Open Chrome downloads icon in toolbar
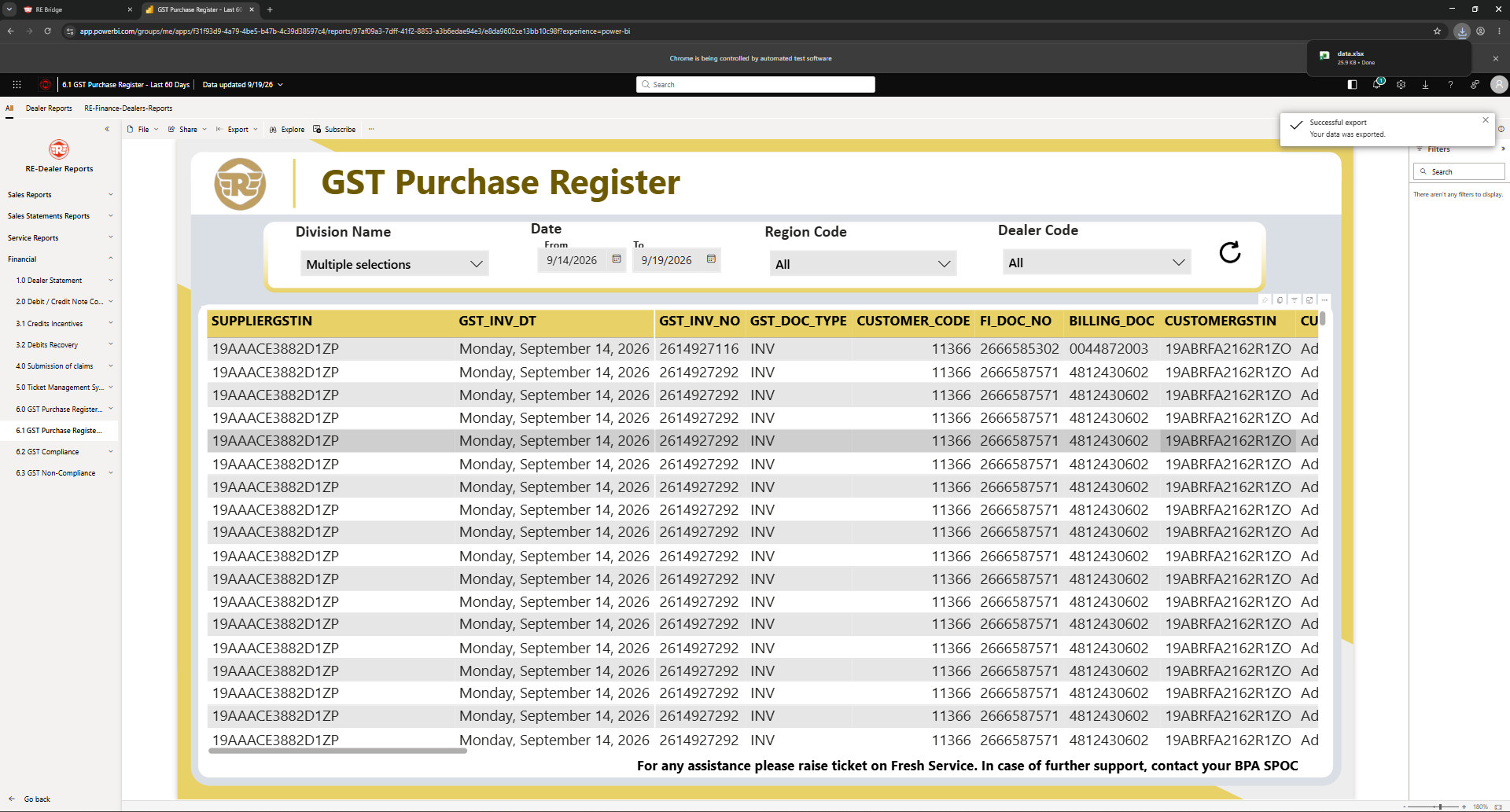The height and width of the screenshot is (812, 1510). click(x=1461, y=31)
